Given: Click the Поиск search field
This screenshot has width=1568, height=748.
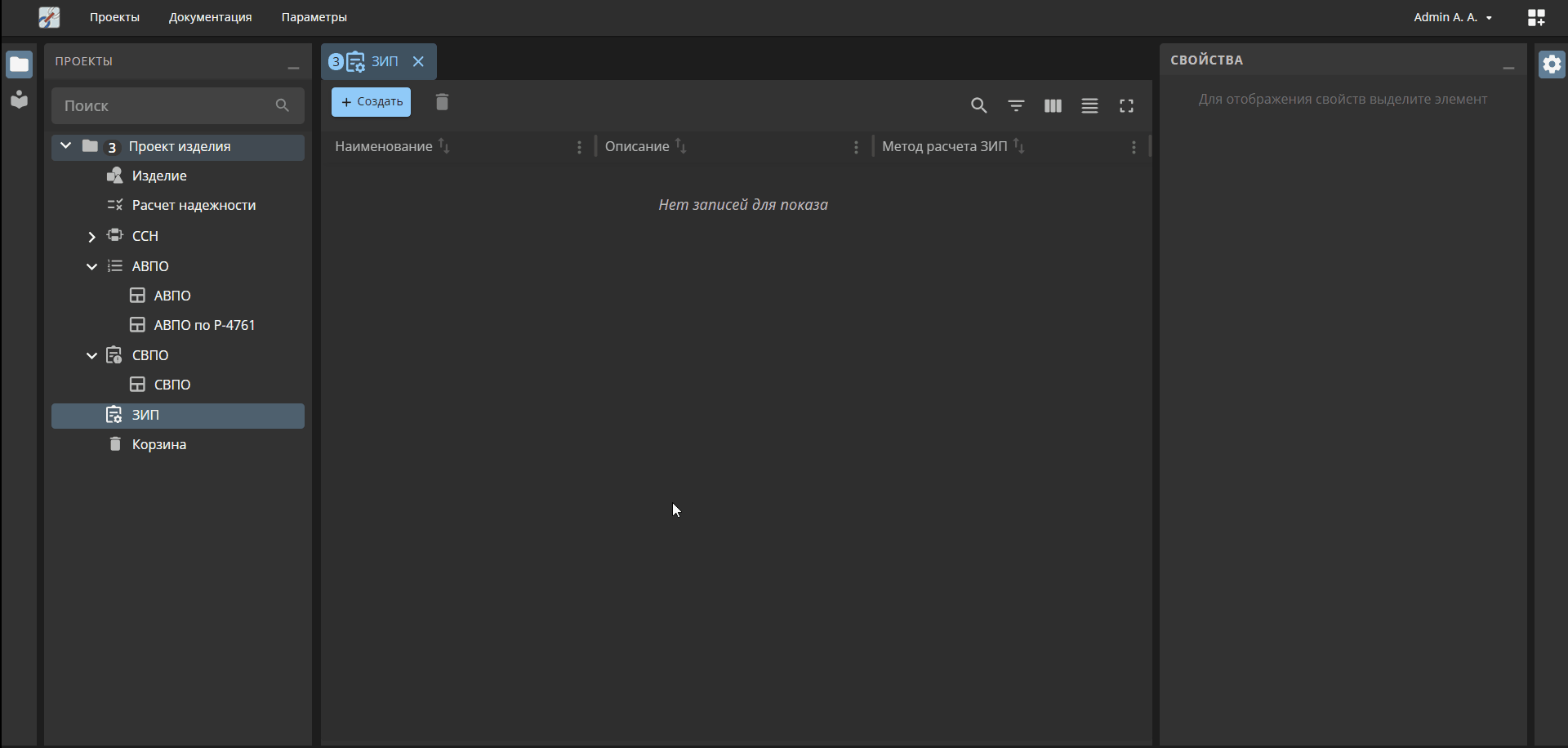Looking at the screenshot, I should [x=178, y=105].
